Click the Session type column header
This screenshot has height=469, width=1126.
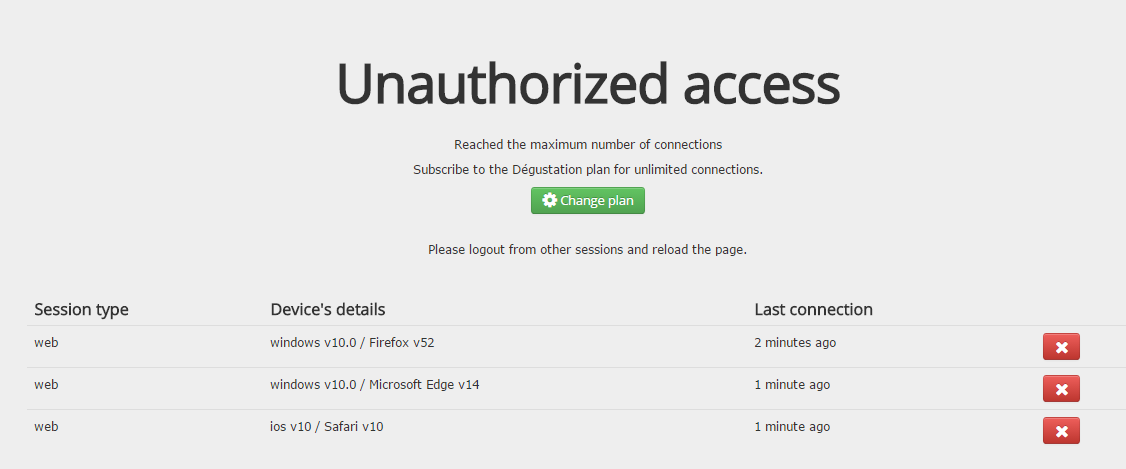(81, 309)
